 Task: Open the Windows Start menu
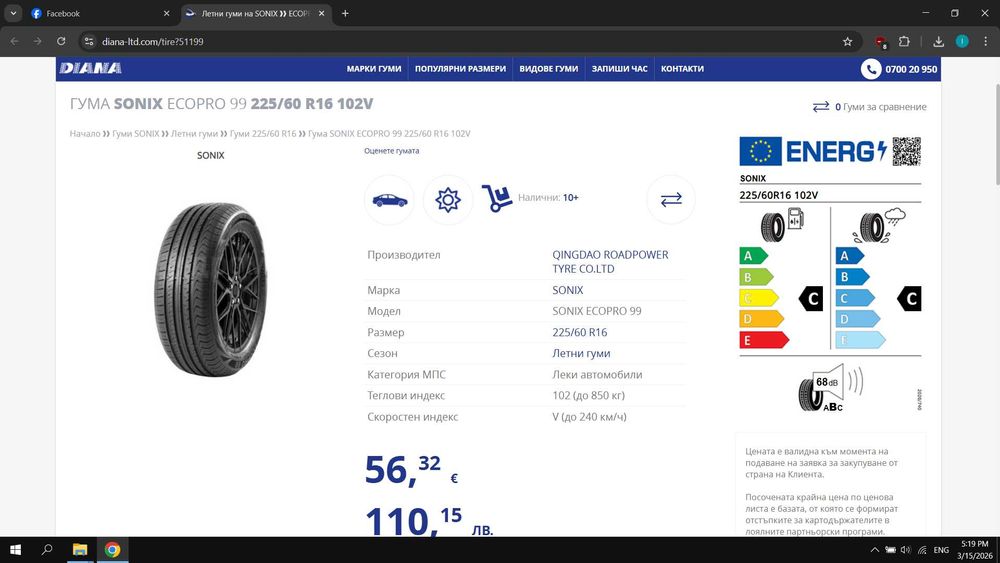(x=15, y=550)
